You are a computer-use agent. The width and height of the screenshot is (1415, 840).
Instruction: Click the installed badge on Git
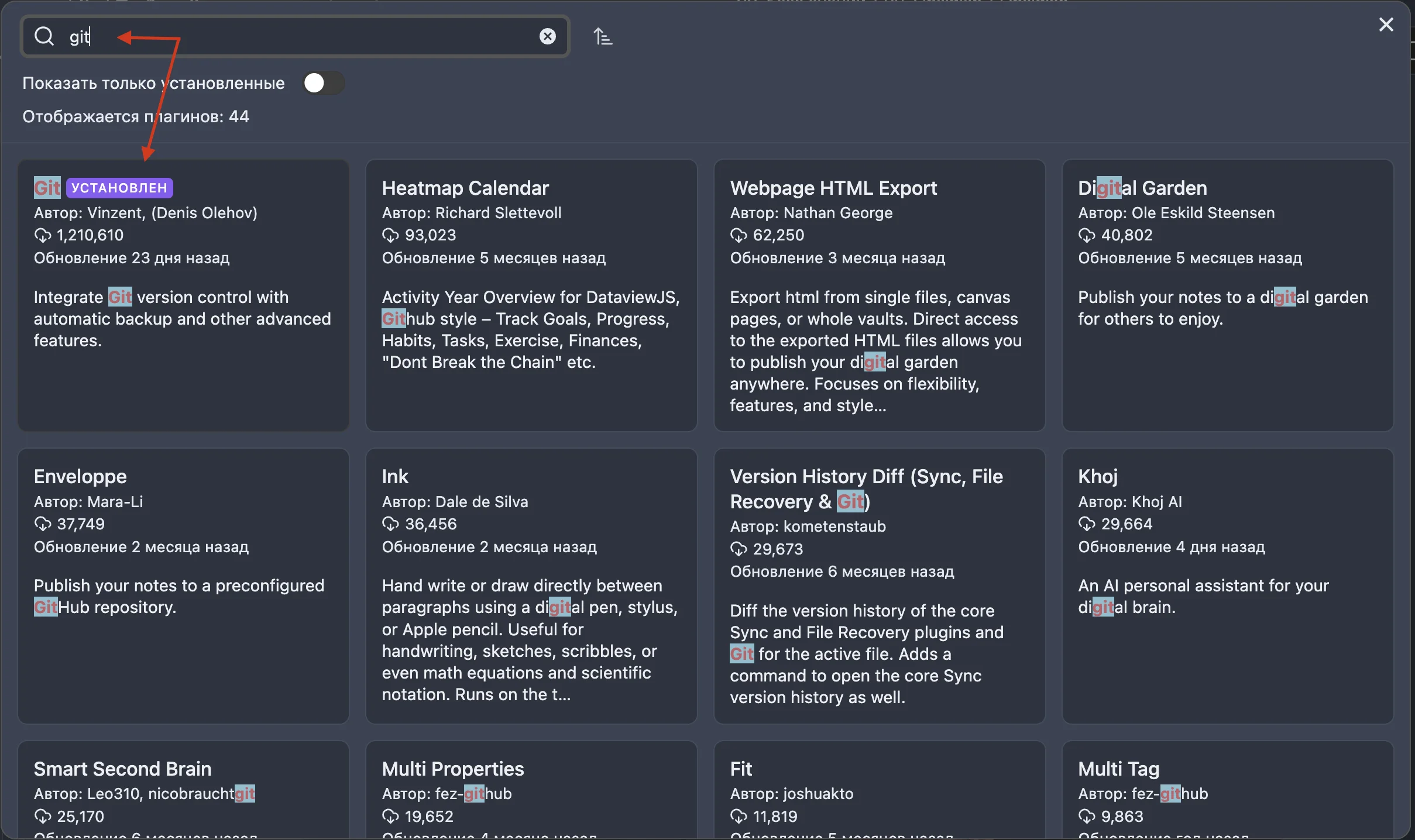point(119,188)
